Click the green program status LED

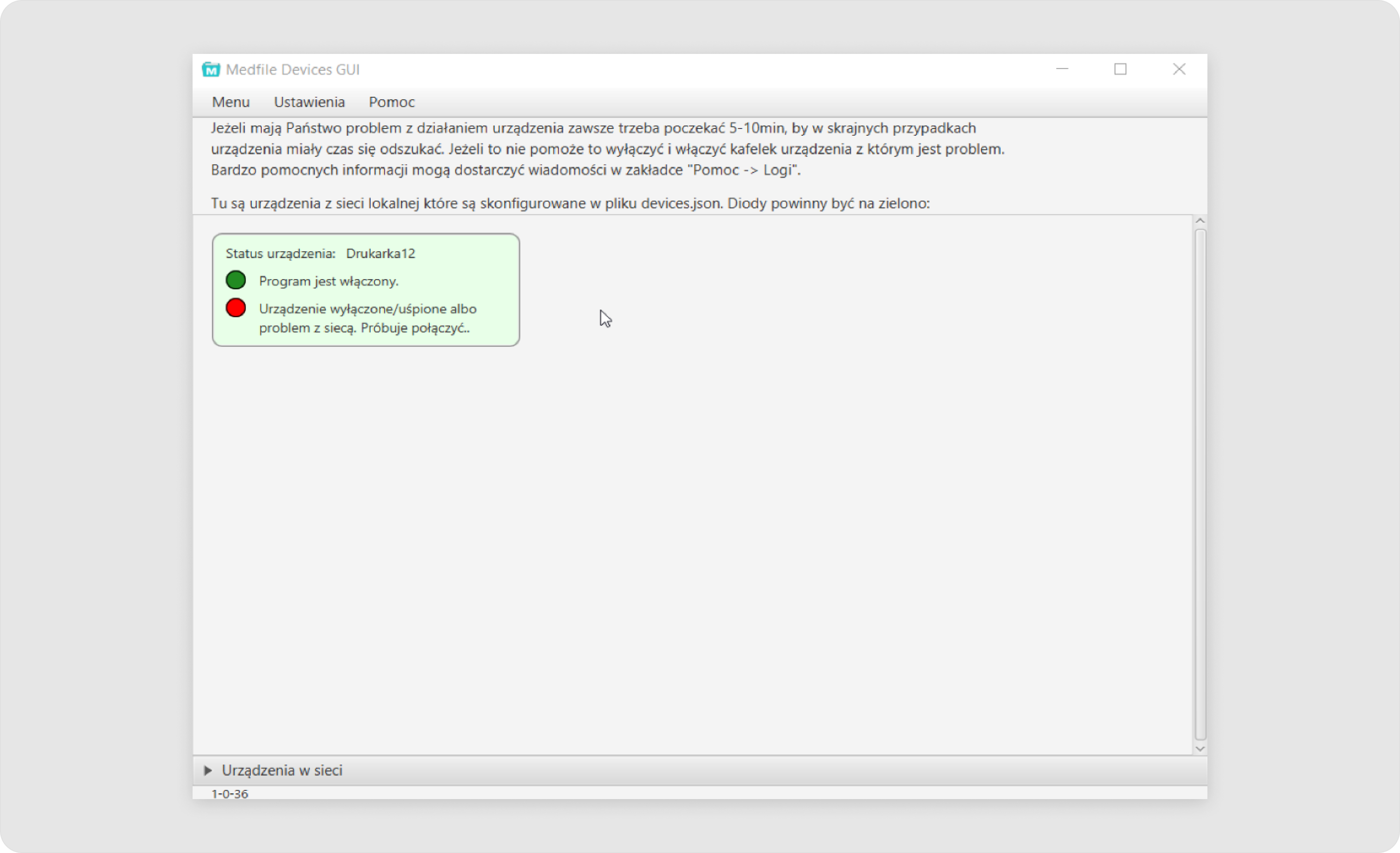coord(236,280)
